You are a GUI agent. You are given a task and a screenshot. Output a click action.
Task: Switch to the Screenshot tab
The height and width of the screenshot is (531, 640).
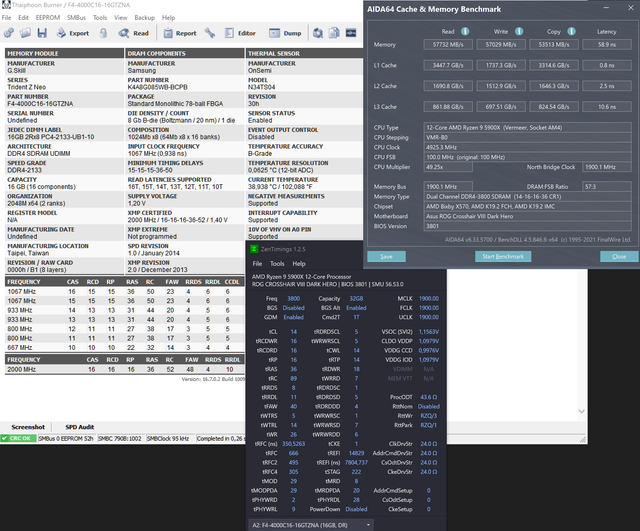coord(28,427)
